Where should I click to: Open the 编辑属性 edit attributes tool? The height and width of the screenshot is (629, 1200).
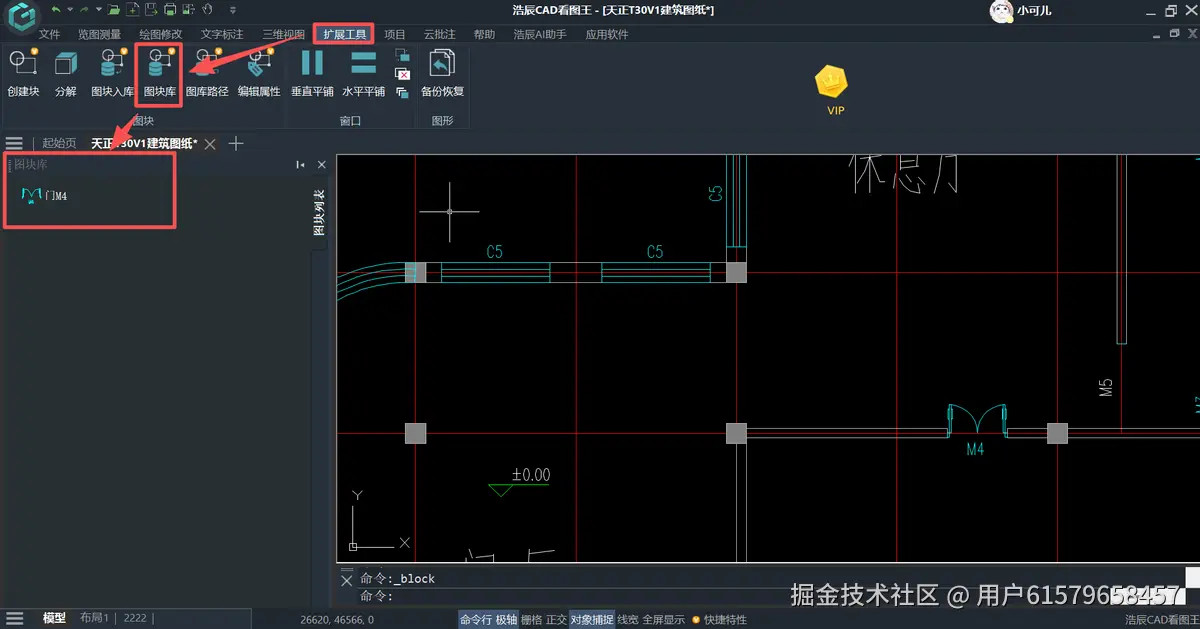point(258,74)
